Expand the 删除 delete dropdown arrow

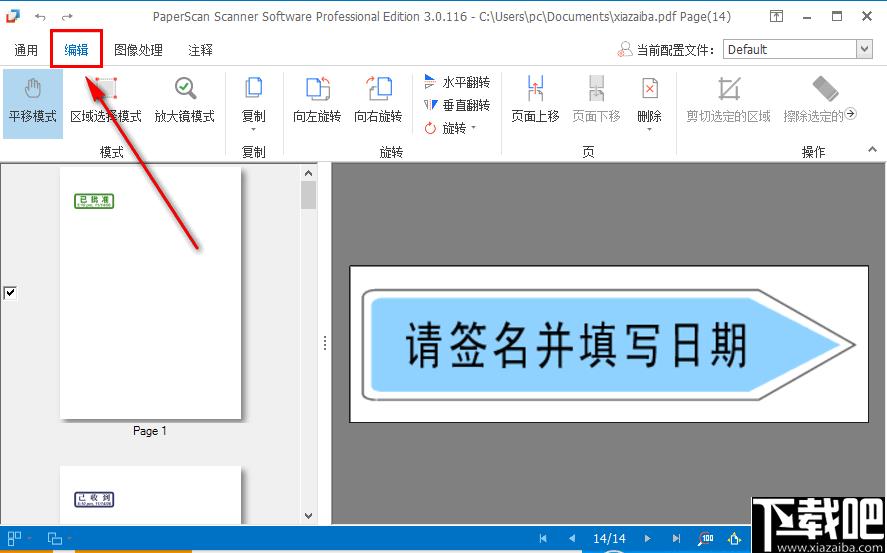649,130
